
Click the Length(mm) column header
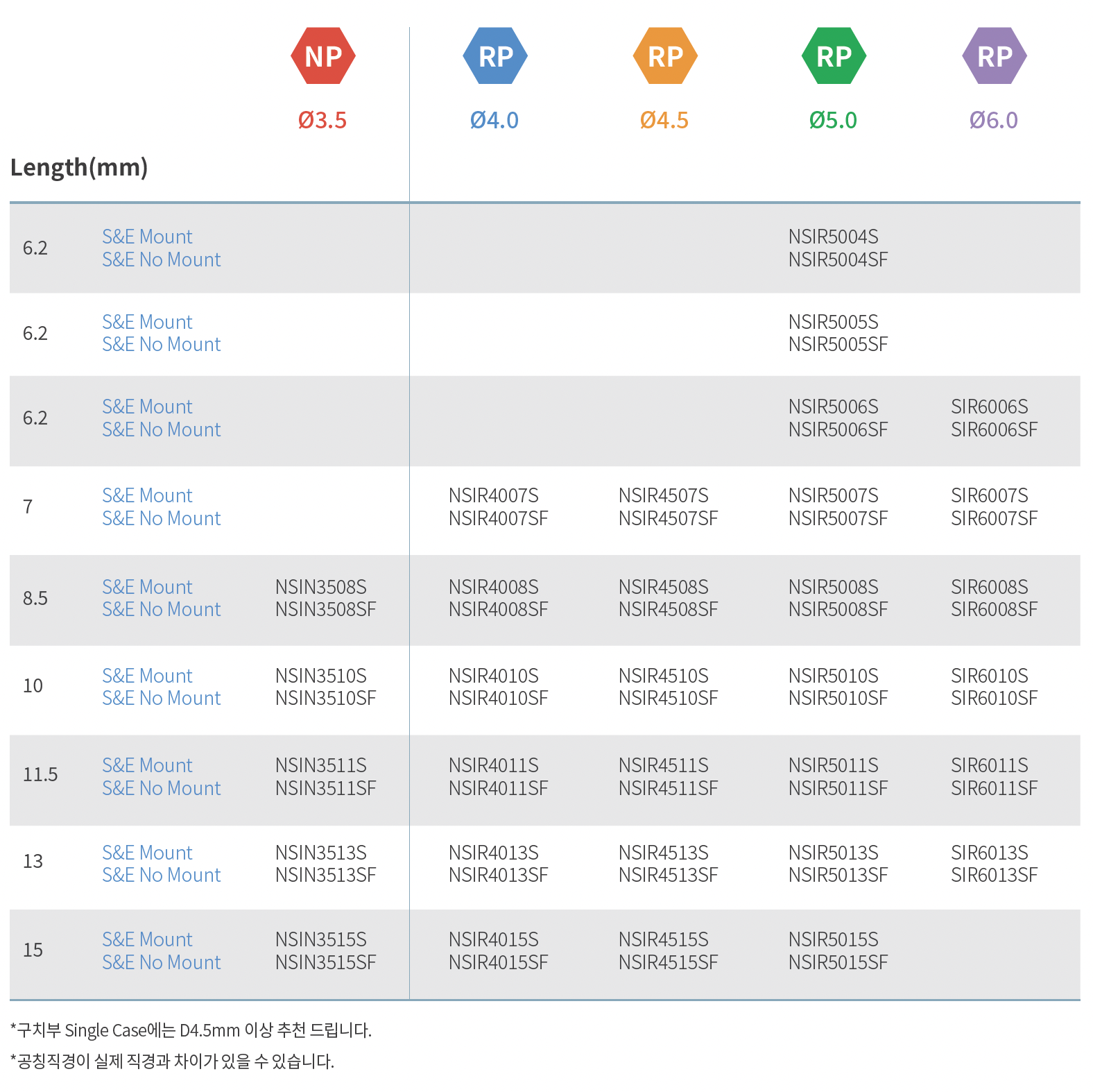[x=79, y=167]
